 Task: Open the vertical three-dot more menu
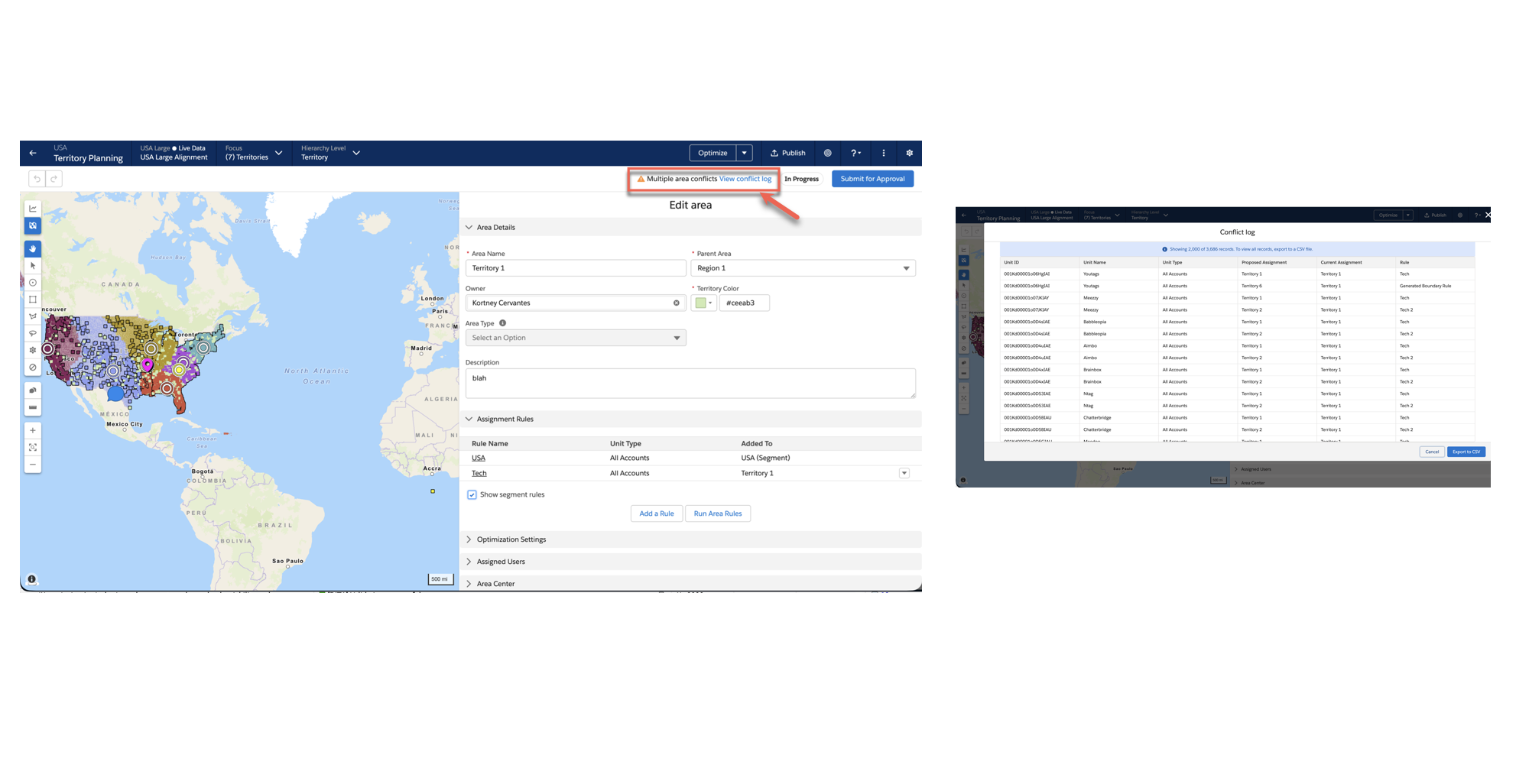[884, 153]
